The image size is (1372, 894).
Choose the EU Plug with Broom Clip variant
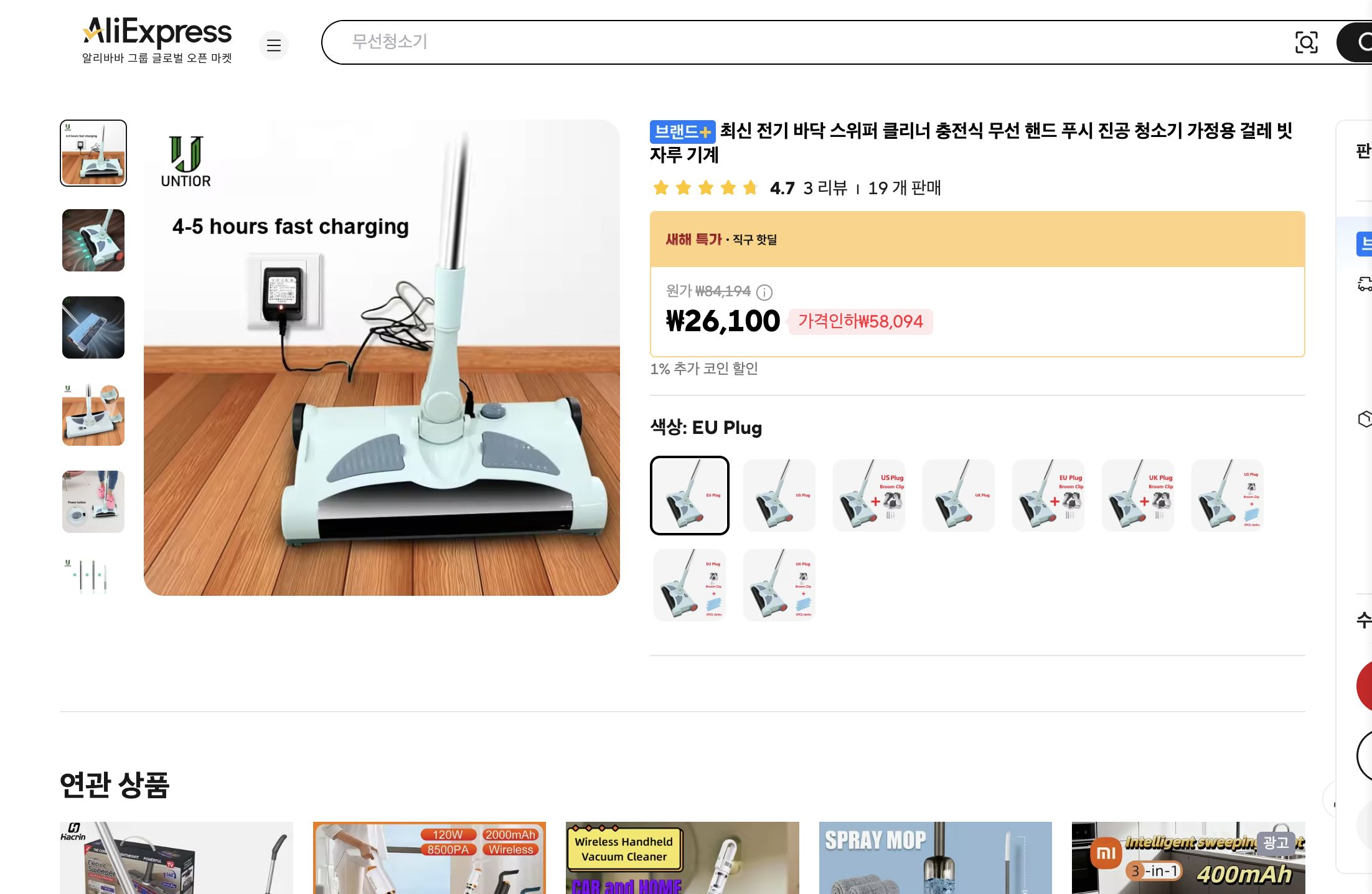(1048, 496)
